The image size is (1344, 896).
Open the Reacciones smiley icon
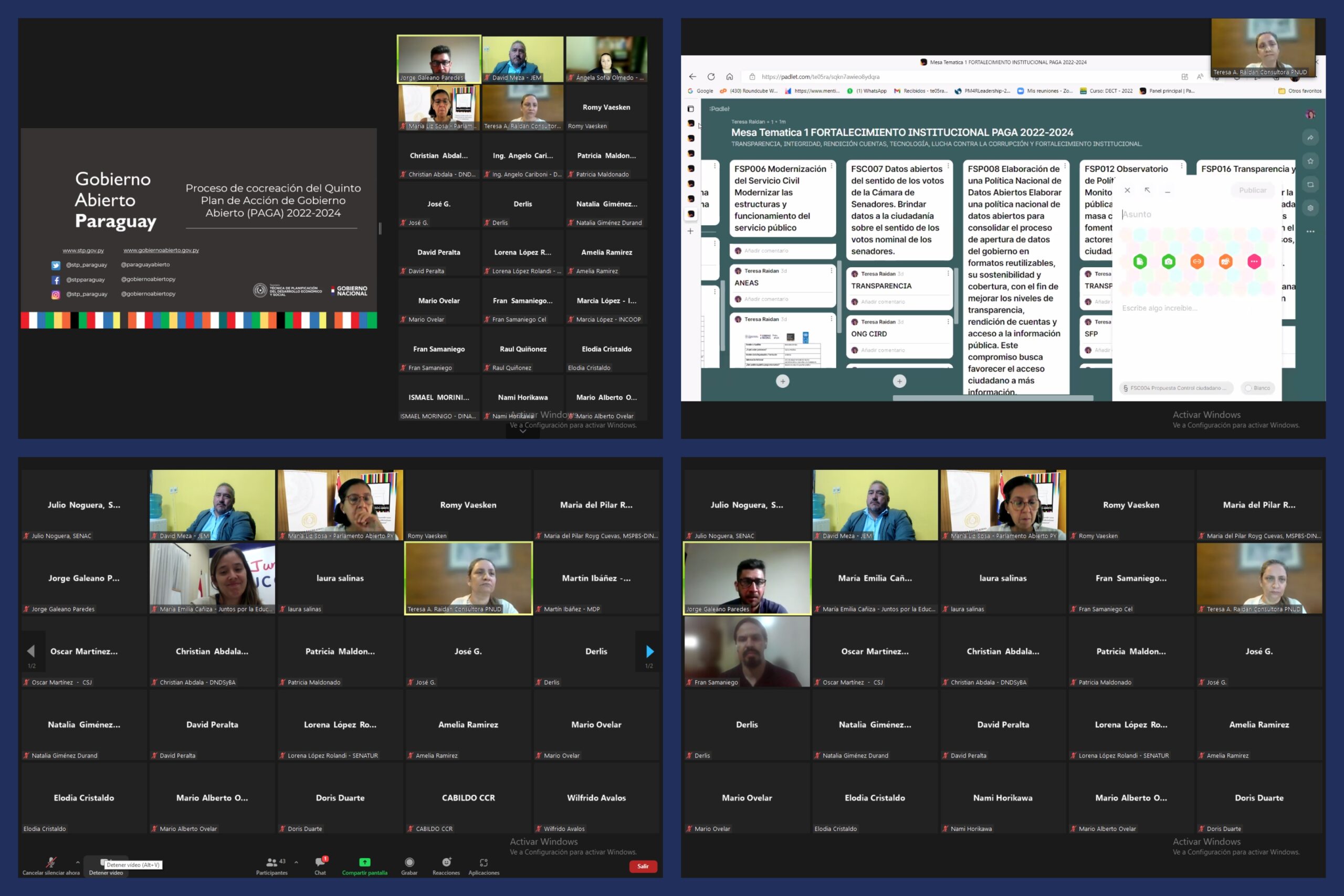click(446, 862)
